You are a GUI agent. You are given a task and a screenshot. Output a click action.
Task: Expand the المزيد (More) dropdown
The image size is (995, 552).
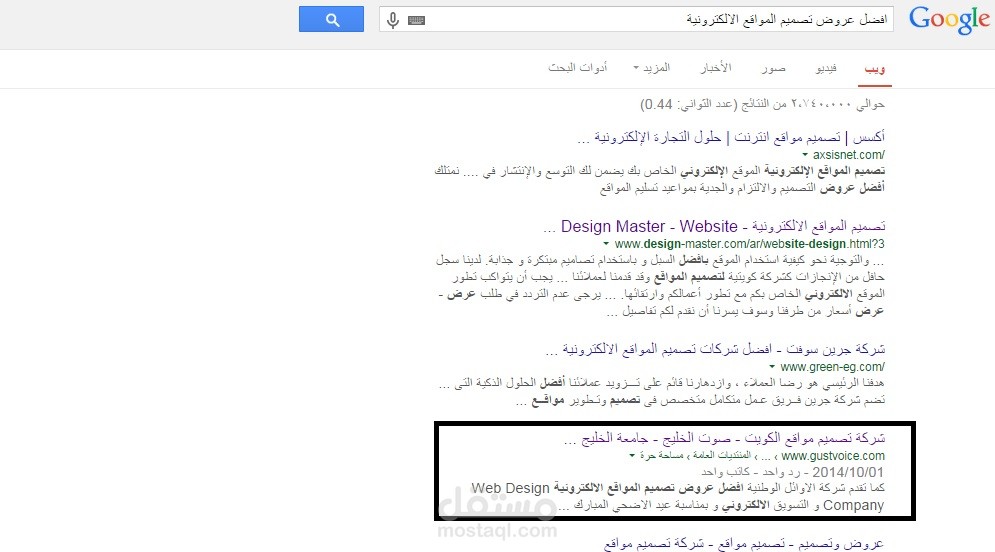(652, 68)
